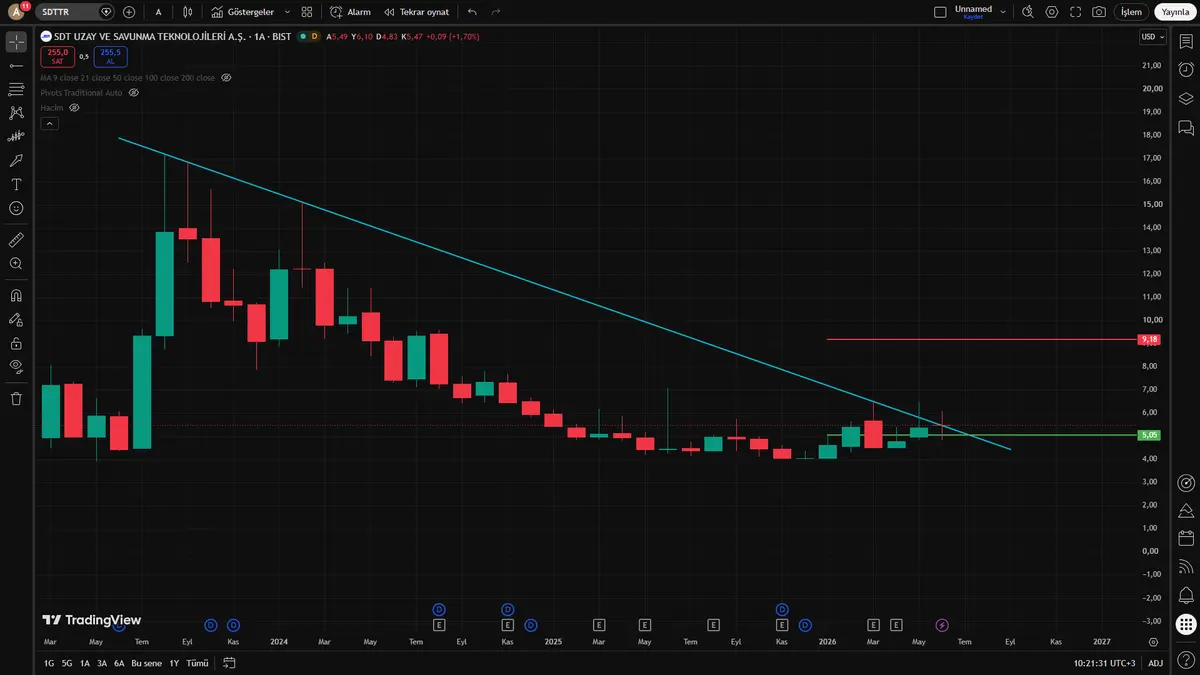The image size is (1200, 675).
Task: Select the layout checkbox square icon
Action: [x=939, y=12]
